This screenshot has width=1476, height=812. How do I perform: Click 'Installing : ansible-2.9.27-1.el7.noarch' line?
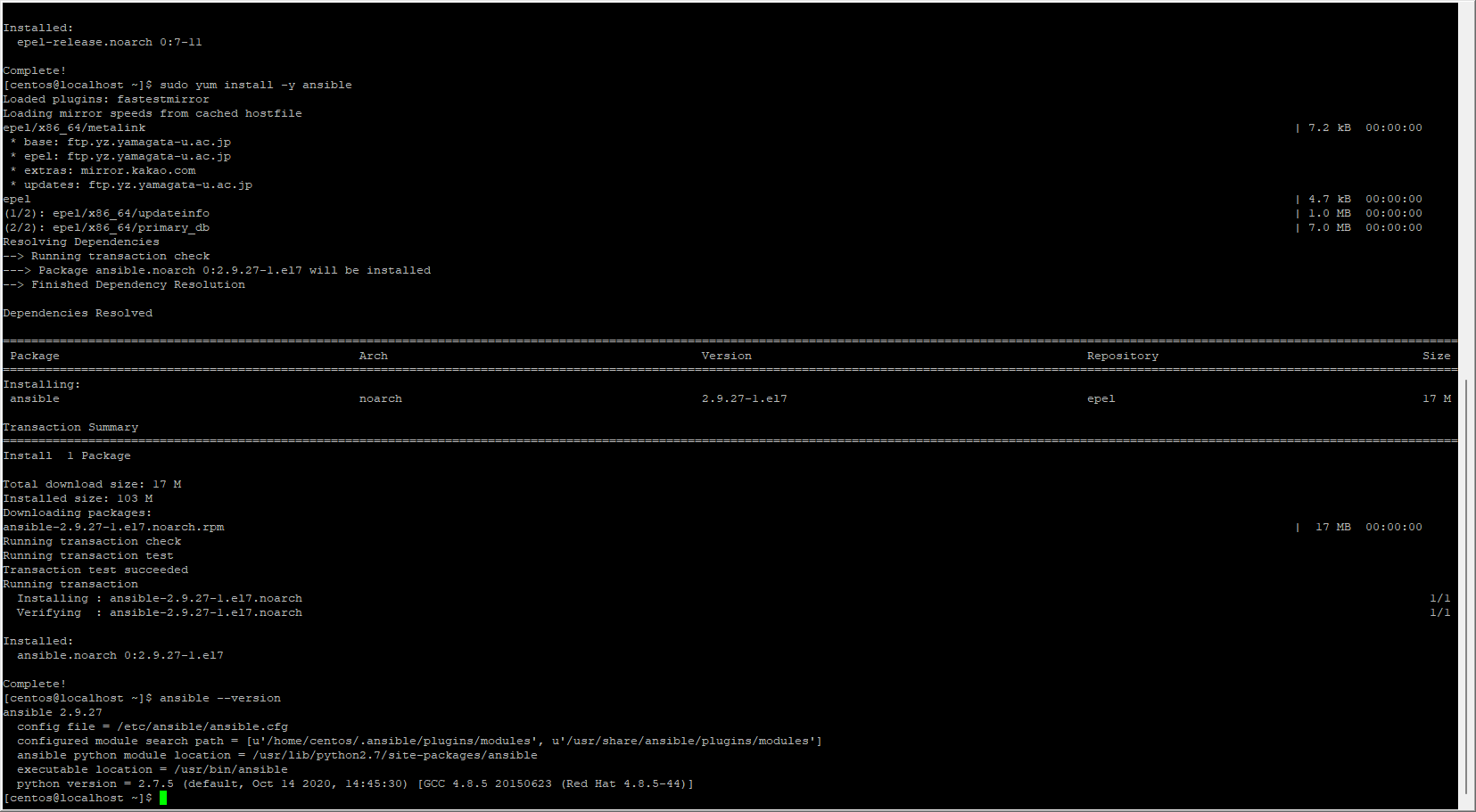[x=160, y=598]
